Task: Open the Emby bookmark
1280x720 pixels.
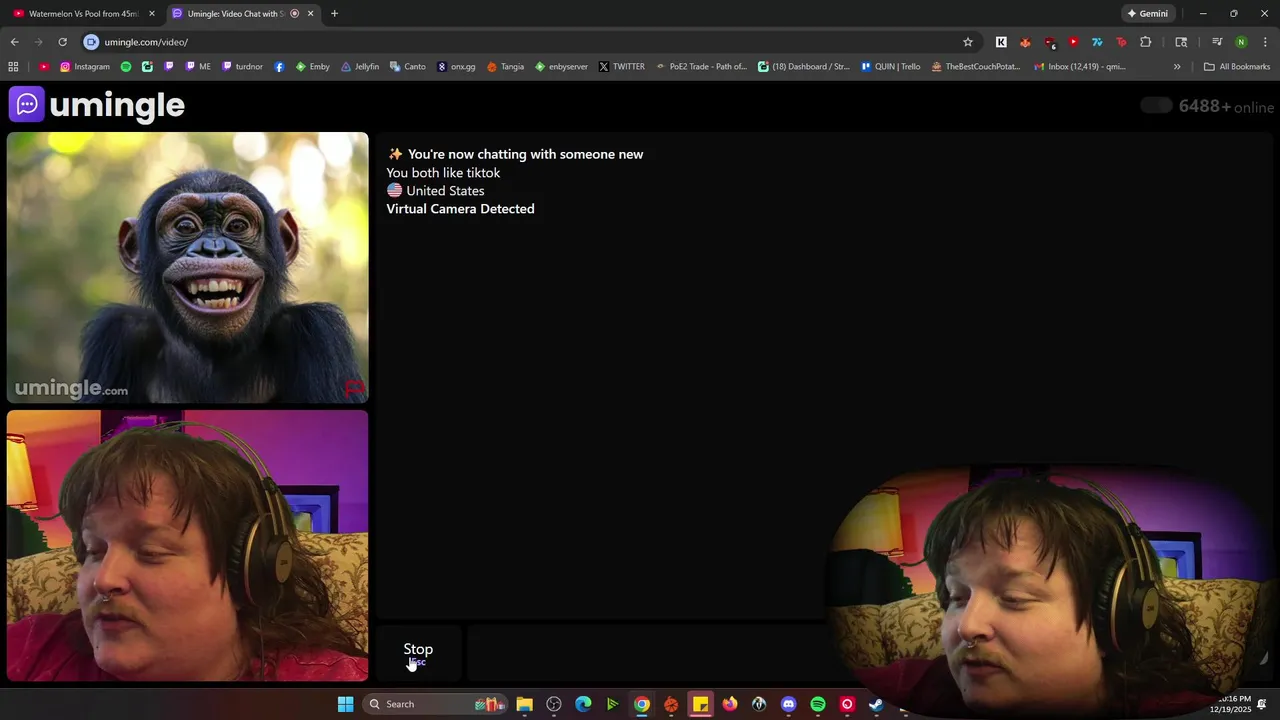Action: [x=313, y=67]
